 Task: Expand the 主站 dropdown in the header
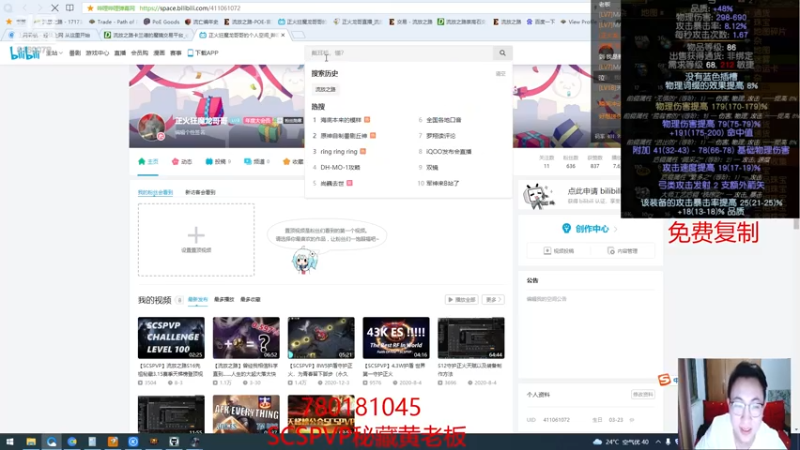(54, 53)
